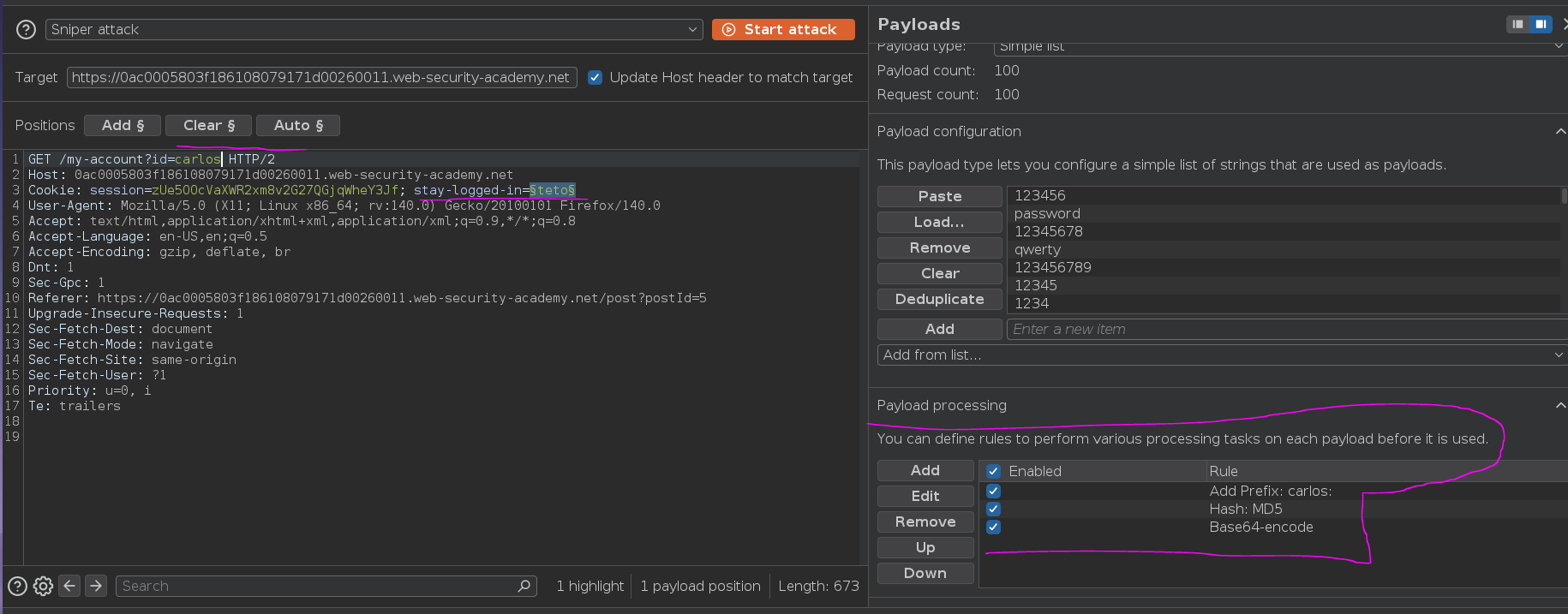Toggle the Enabled column header checkbox
The image size is (1568, 614).
coord(993,471)
